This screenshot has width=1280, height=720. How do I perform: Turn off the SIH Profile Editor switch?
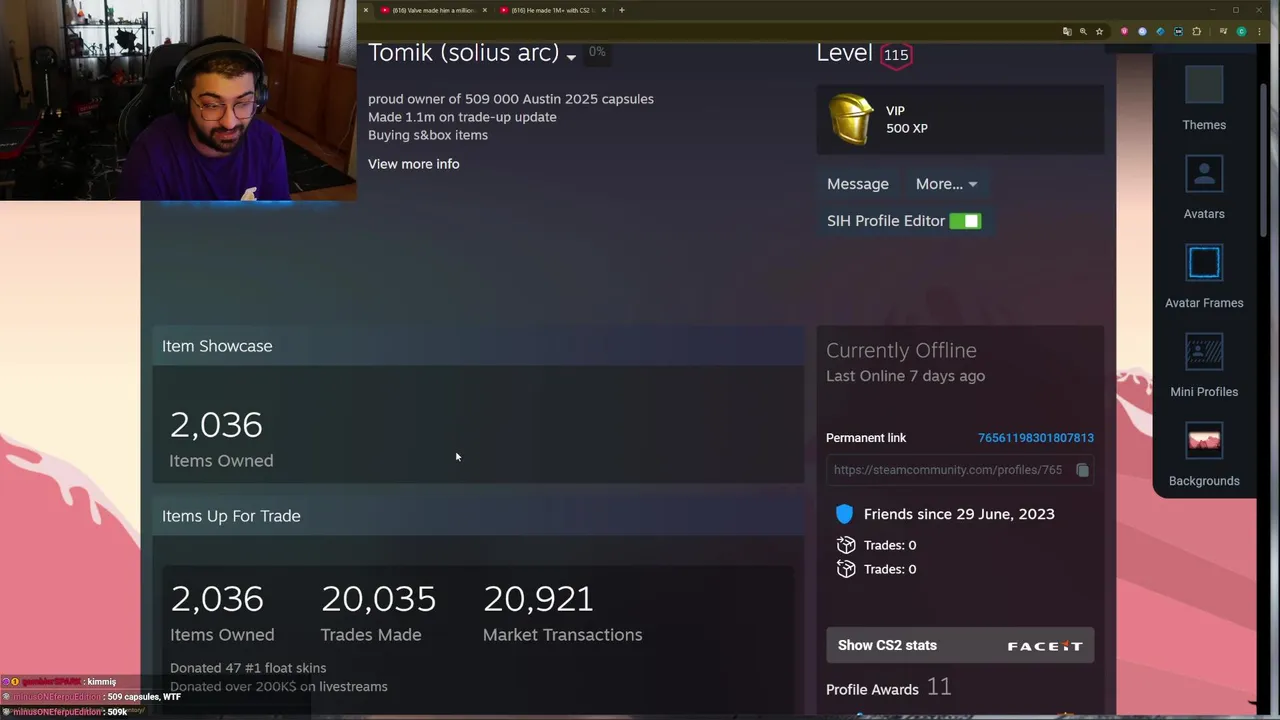tap(965, 221)
